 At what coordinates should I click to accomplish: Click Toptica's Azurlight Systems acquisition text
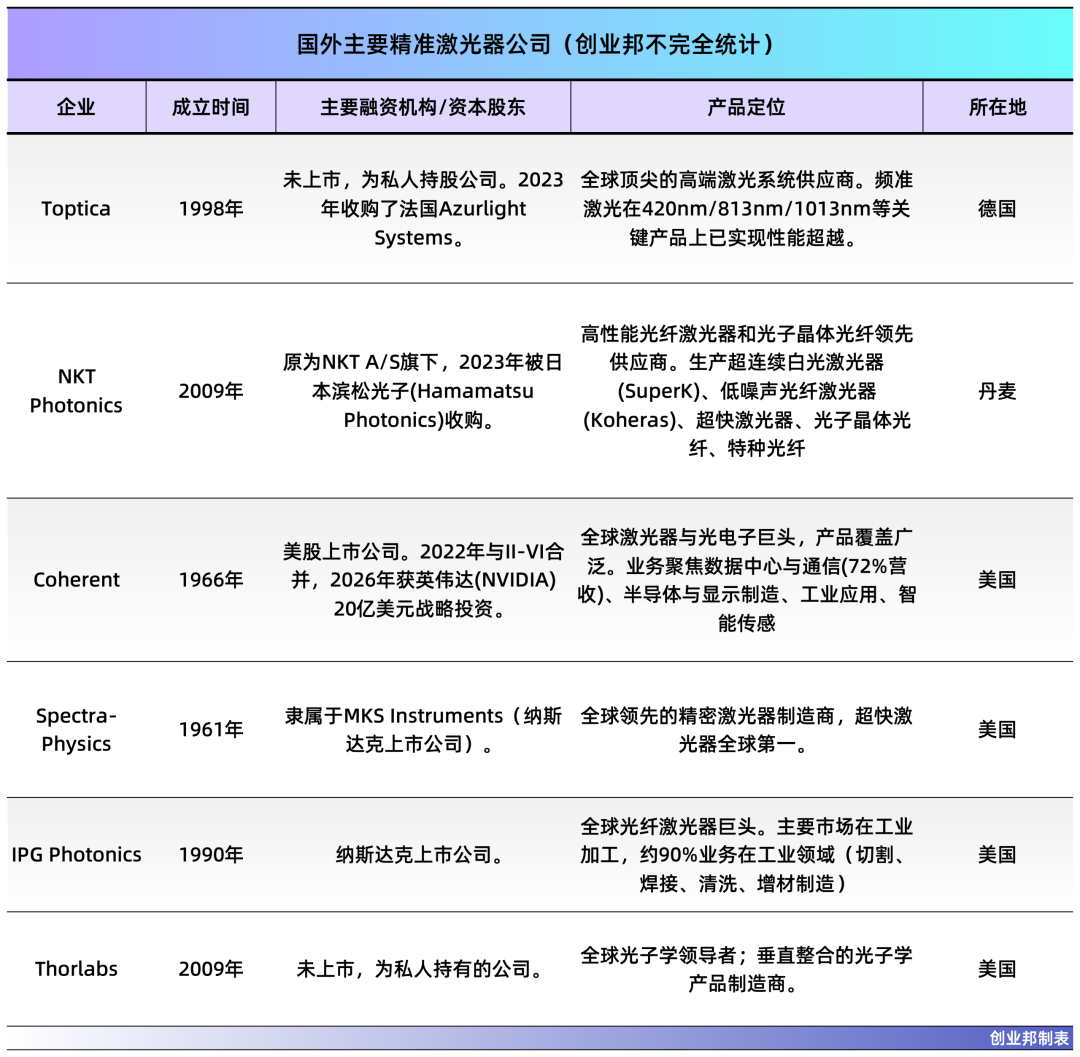[x=423, y=209]
